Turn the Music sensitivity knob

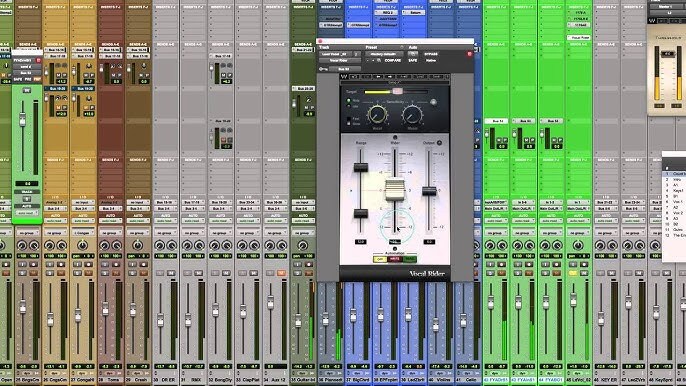pyautogui.click(x=412, y=115)
